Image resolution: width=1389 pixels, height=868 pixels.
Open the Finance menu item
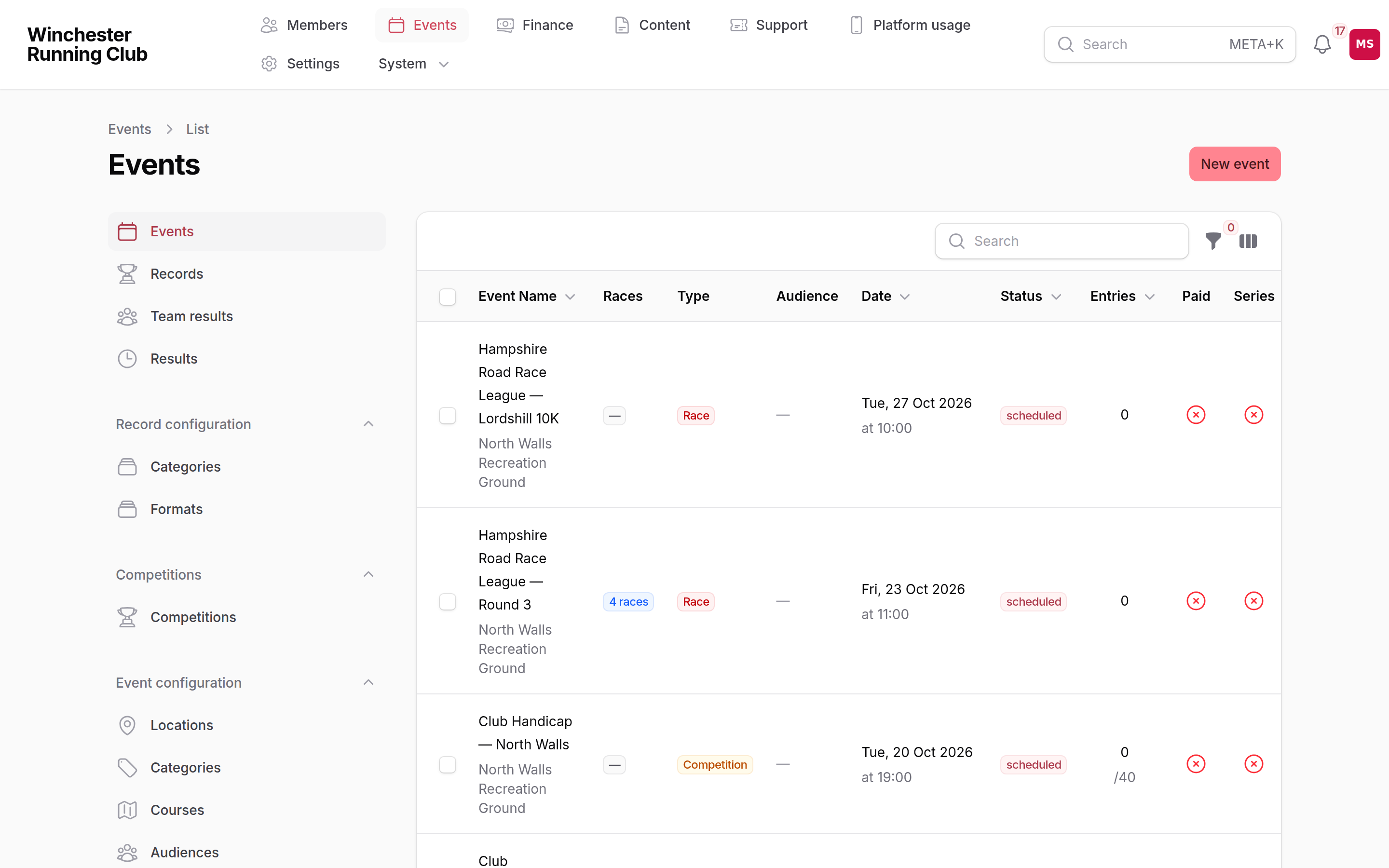[535, 25]
